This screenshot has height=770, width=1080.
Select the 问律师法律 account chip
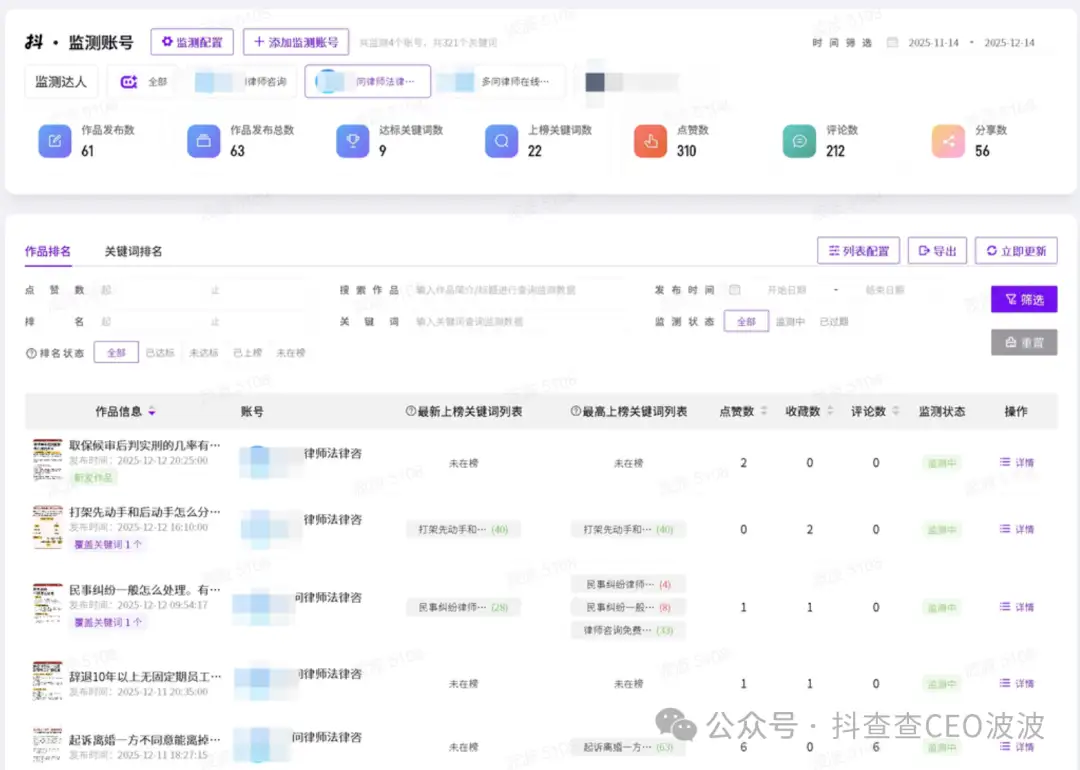pos(368,81)
